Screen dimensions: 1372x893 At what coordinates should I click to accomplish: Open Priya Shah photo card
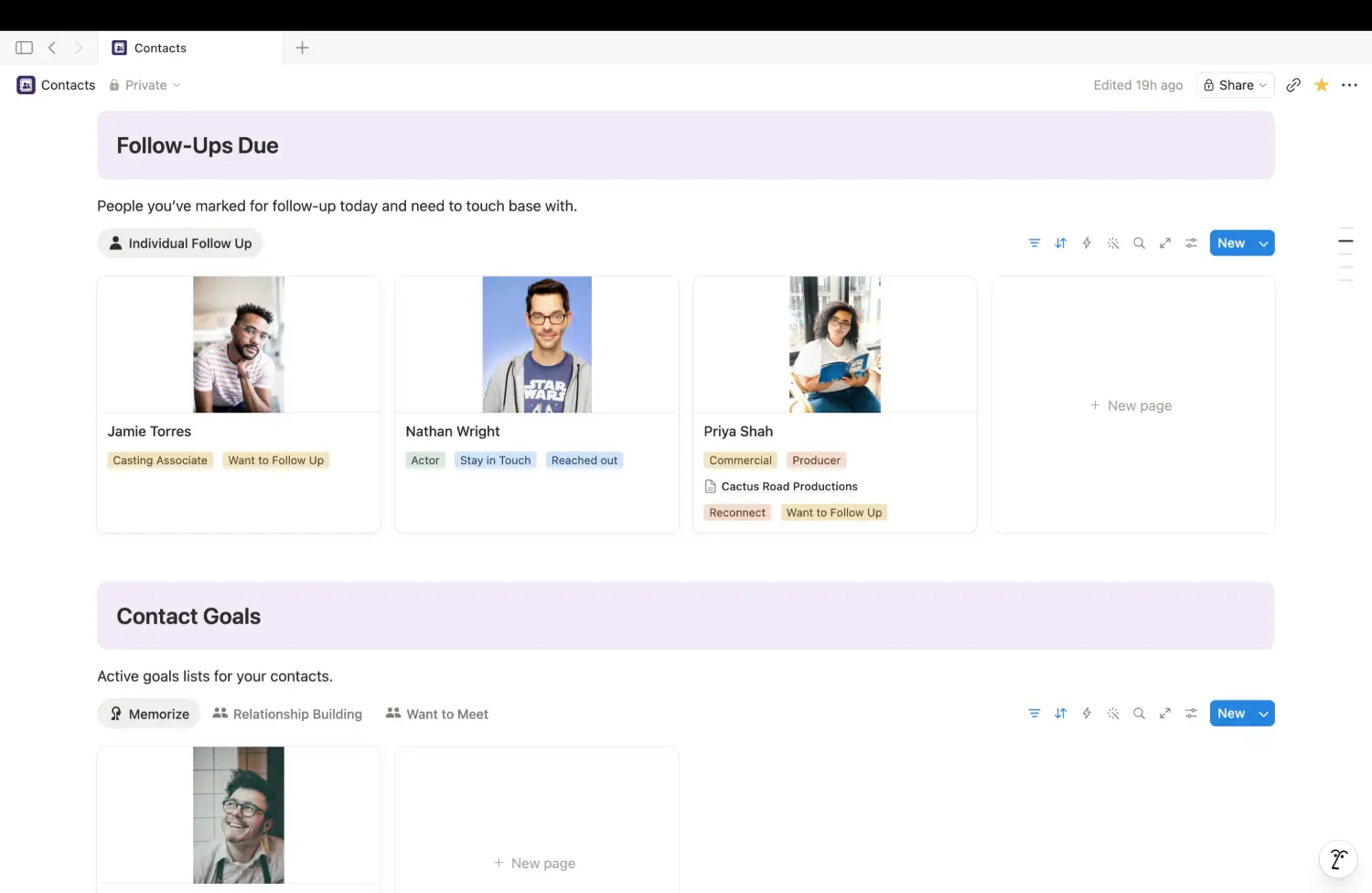click(835, 345)
